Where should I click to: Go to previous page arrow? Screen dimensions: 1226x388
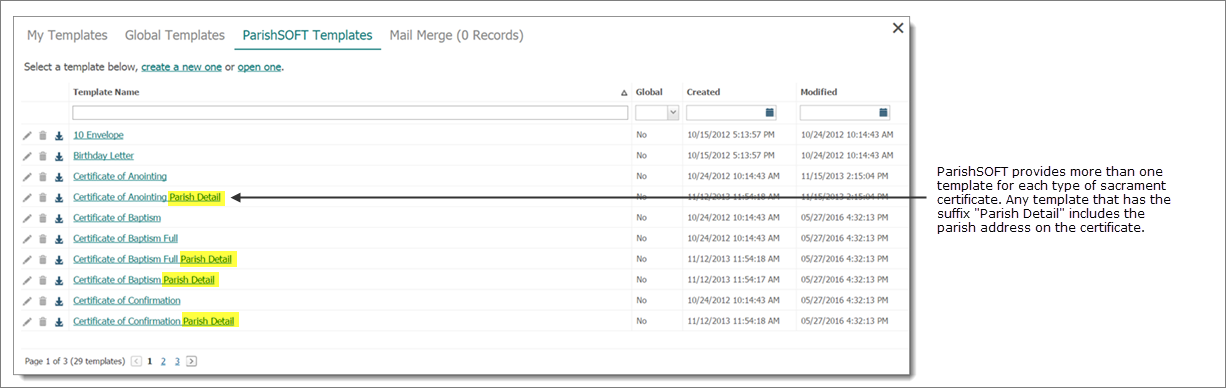(x=137, y=361)
